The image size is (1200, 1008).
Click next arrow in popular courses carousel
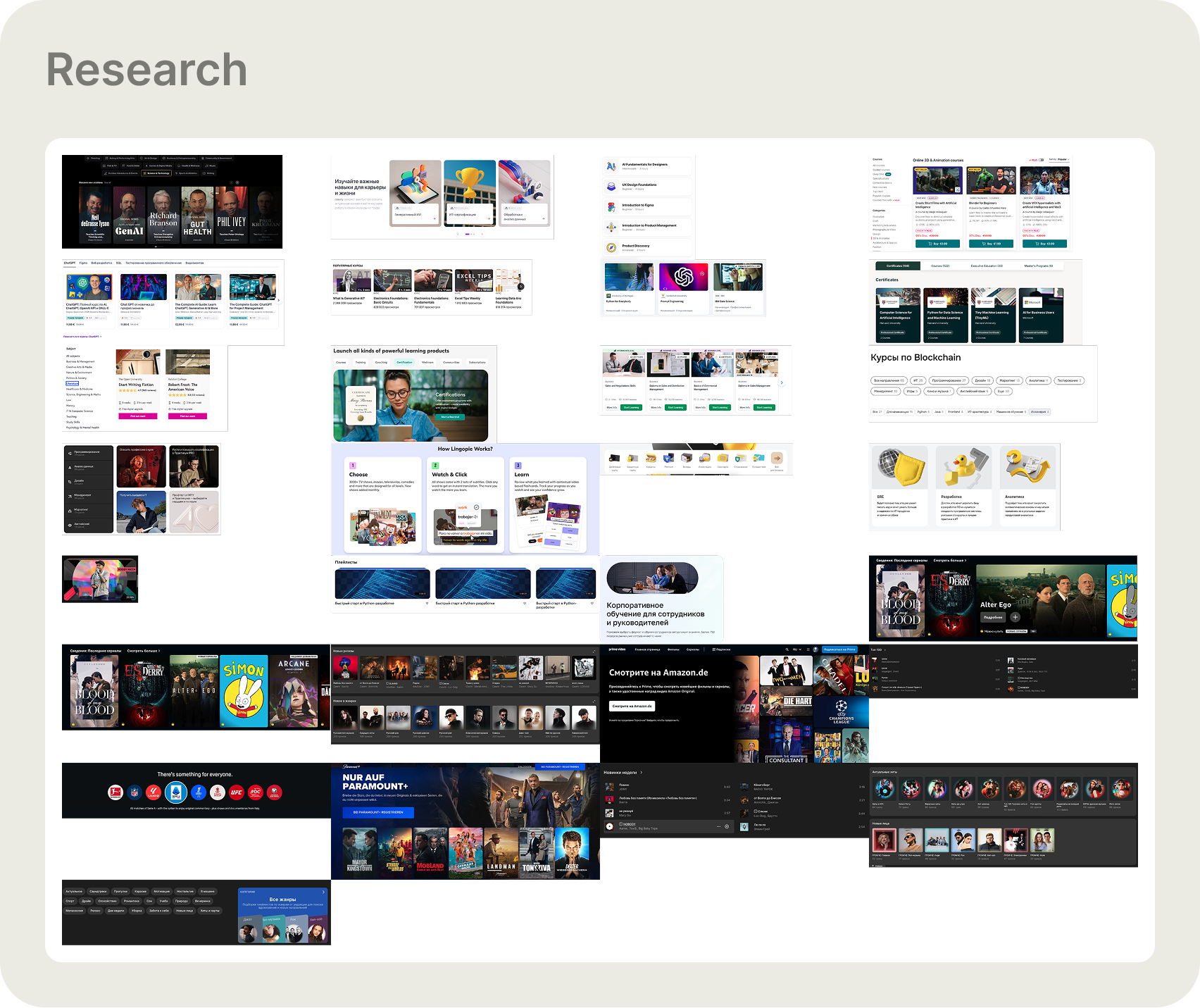[x=521, y=287]
